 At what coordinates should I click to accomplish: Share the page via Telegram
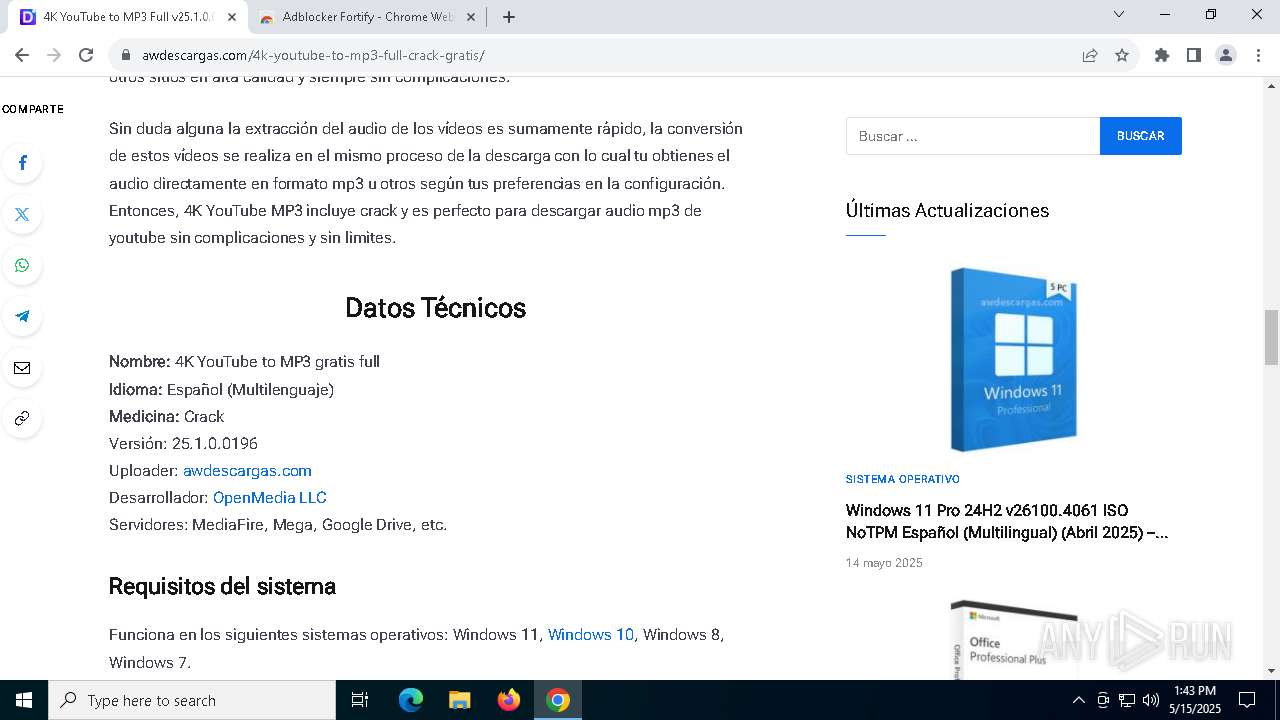click(22, 316)
